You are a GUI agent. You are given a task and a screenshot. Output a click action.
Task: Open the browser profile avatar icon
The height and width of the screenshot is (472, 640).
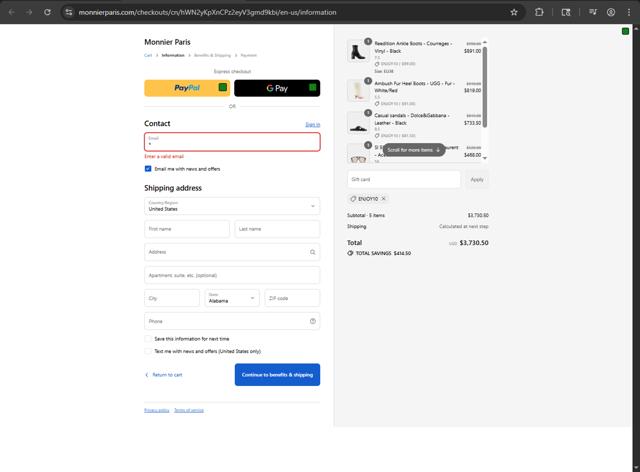click(611, 12)
